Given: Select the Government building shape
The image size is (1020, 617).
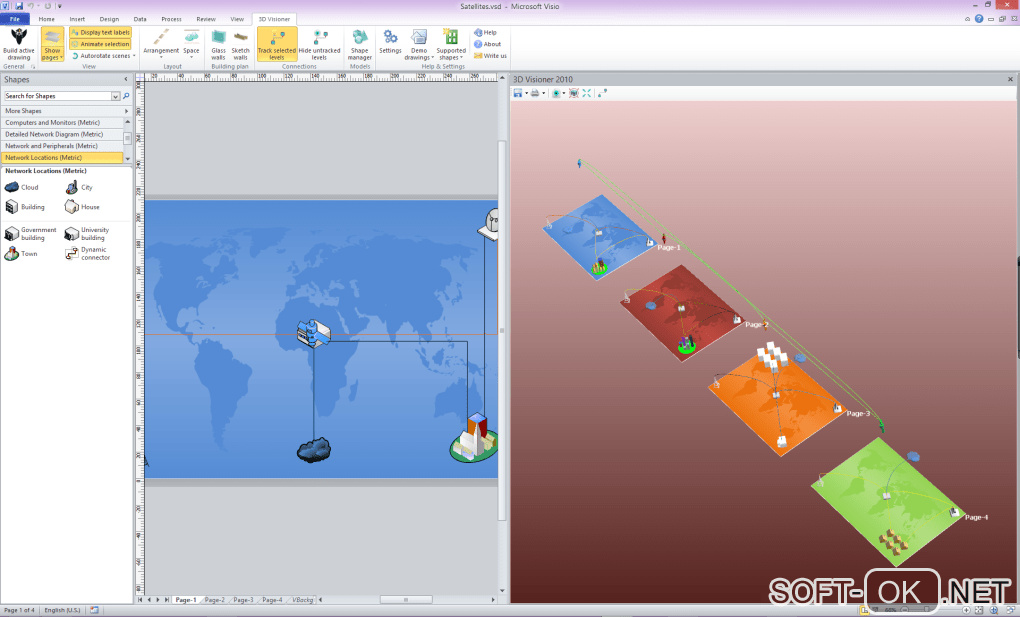Looking at the screenshot, I should pyautogui.click(x=30, y=234).
